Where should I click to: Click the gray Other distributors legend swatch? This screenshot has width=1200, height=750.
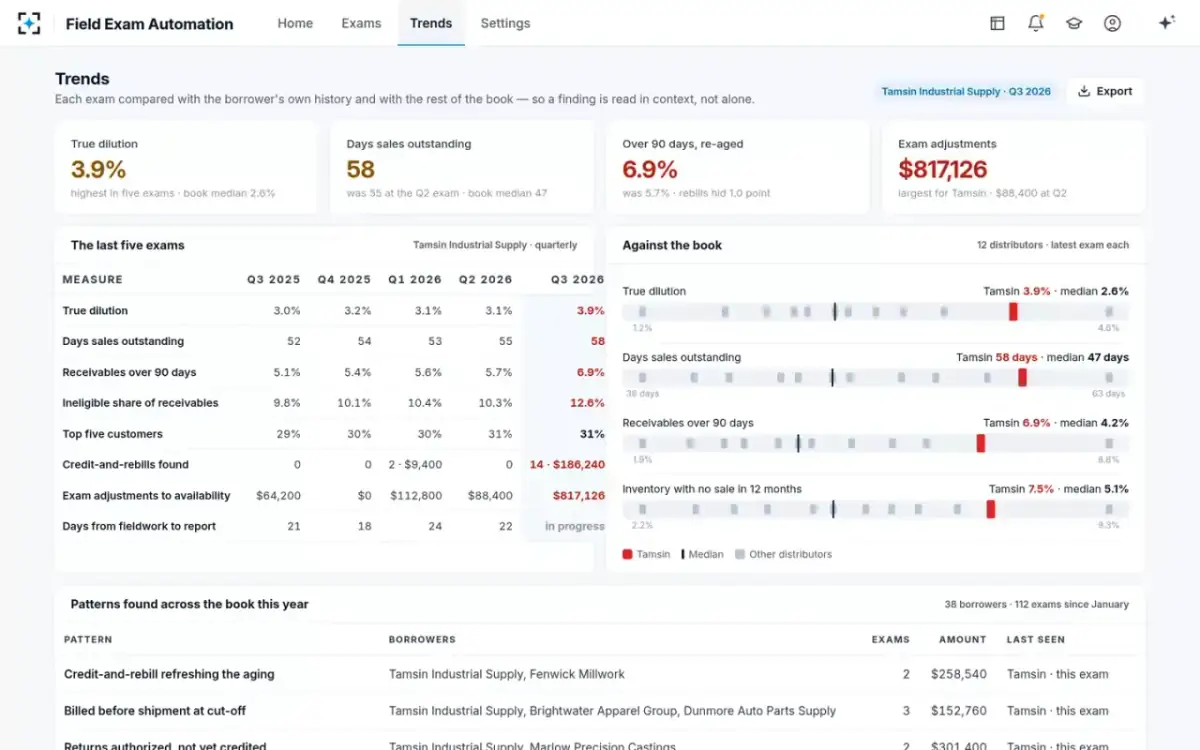click(x=739, y=554)
